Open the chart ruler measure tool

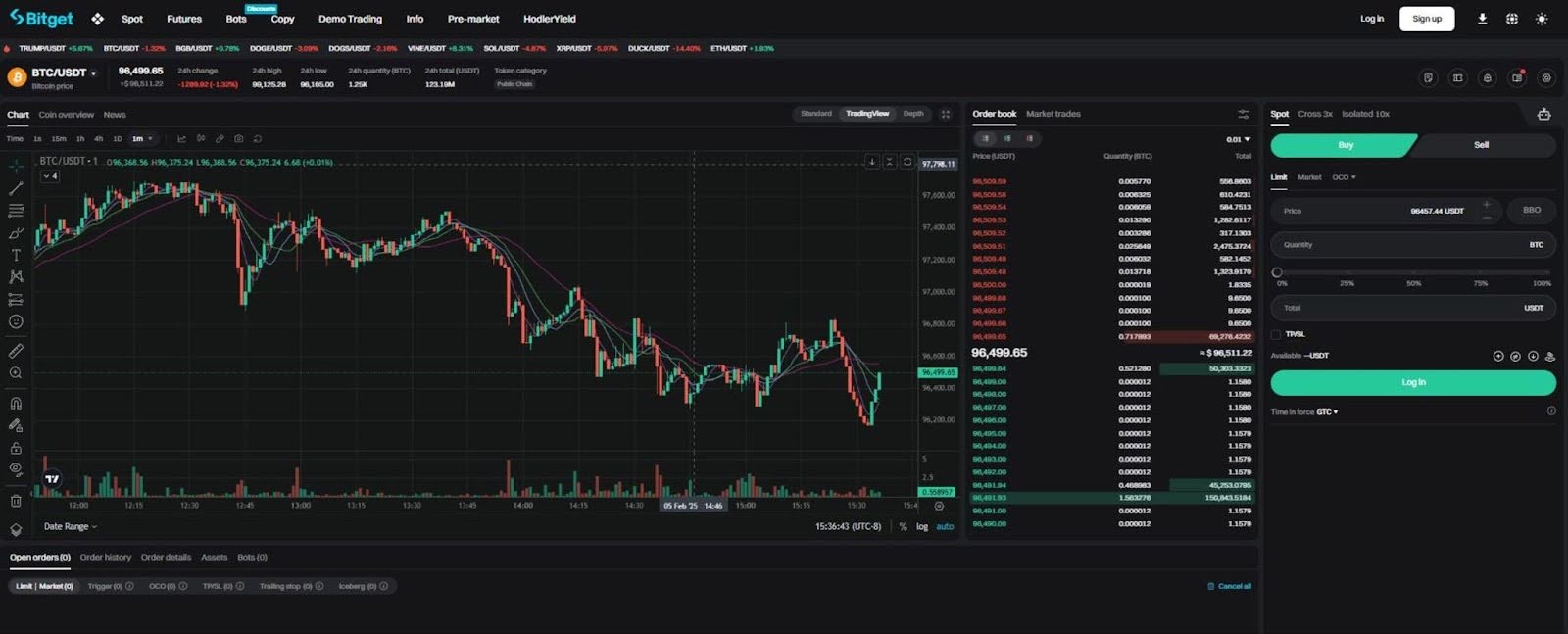[16, 350]
